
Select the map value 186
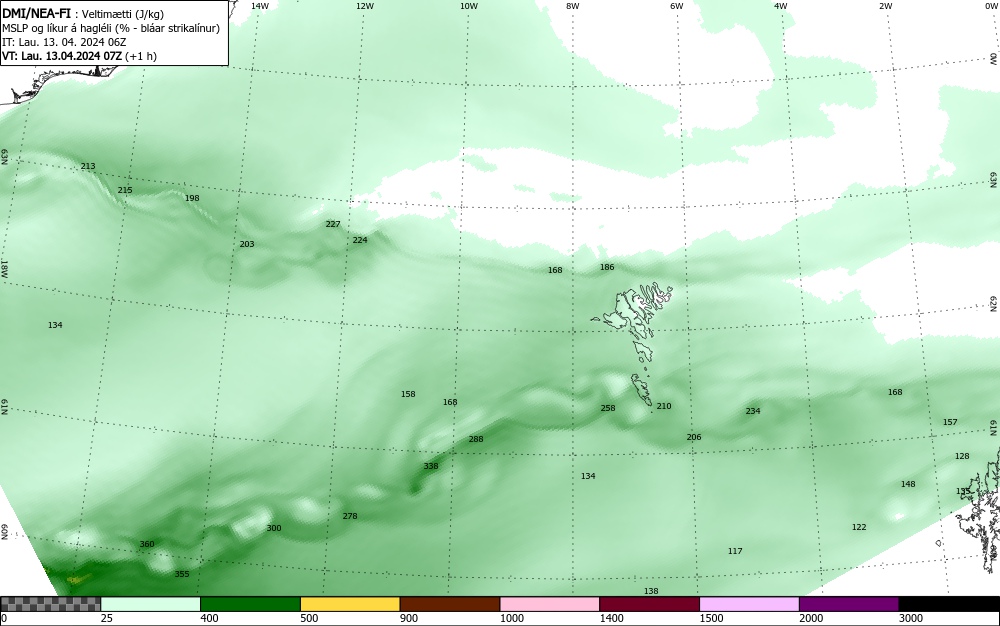607,267
